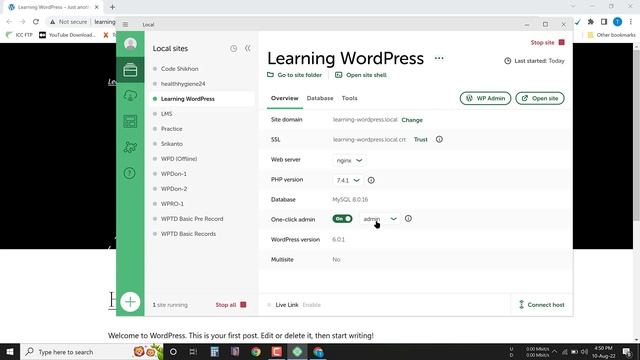Image resolution: width=640 pixels, height=360 pixels.
Task: Open the ICC FTP bookmark
Action: click(x=20, y=35)
